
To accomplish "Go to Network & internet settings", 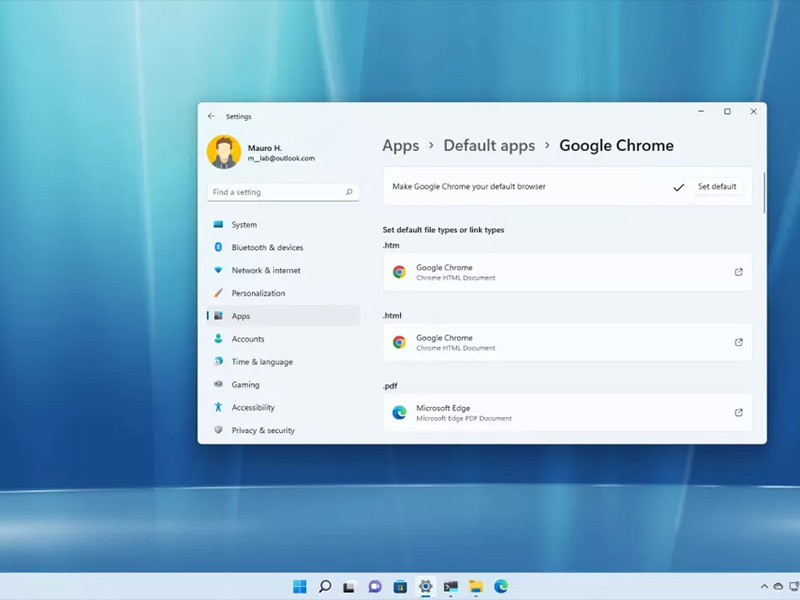I will click(x=283, y=270).
